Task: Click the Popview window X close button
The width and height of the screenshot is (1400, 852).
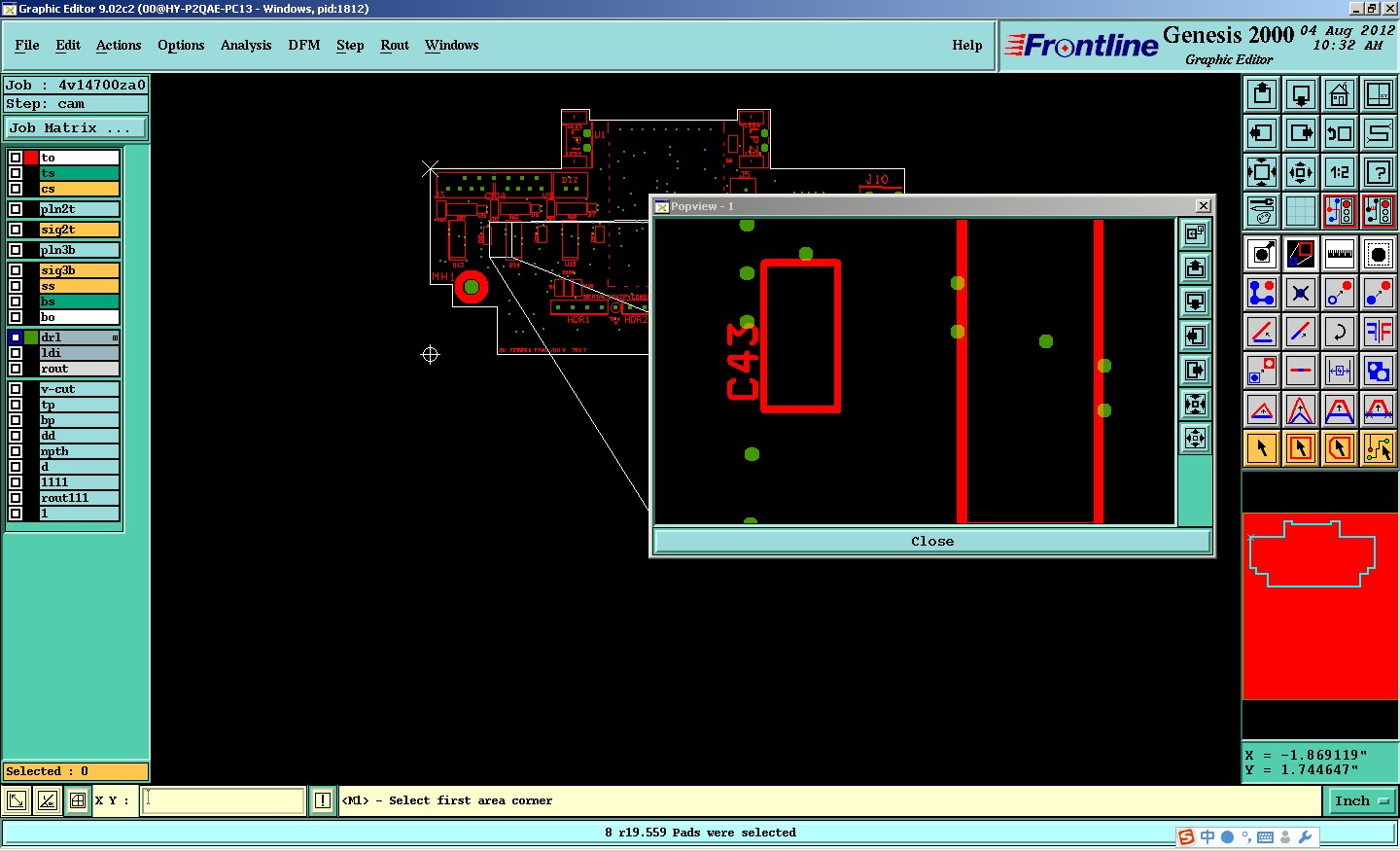Action: click(1204, 205)
